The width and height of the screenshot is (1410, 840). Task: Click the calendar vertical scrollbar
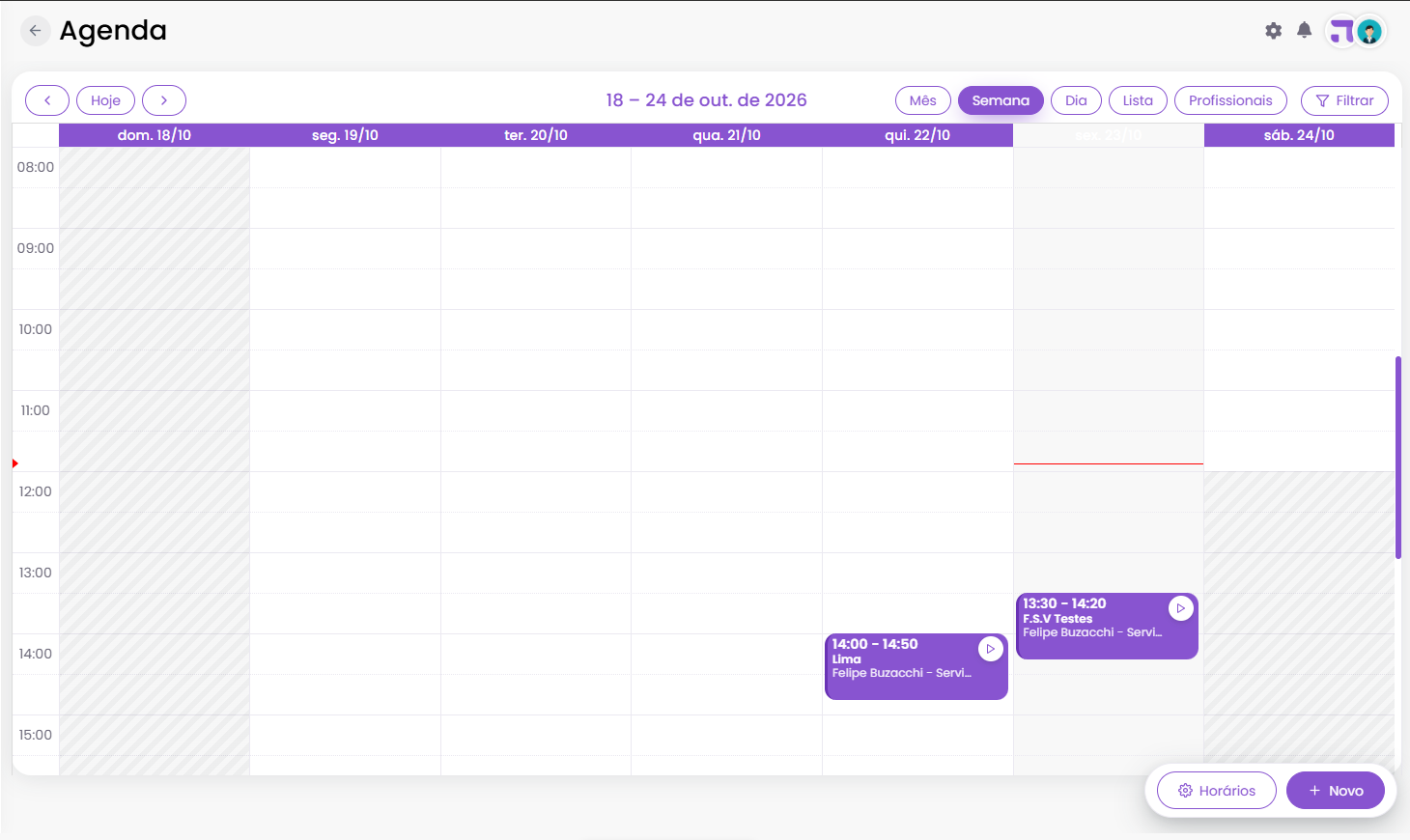pos(1398,458)
